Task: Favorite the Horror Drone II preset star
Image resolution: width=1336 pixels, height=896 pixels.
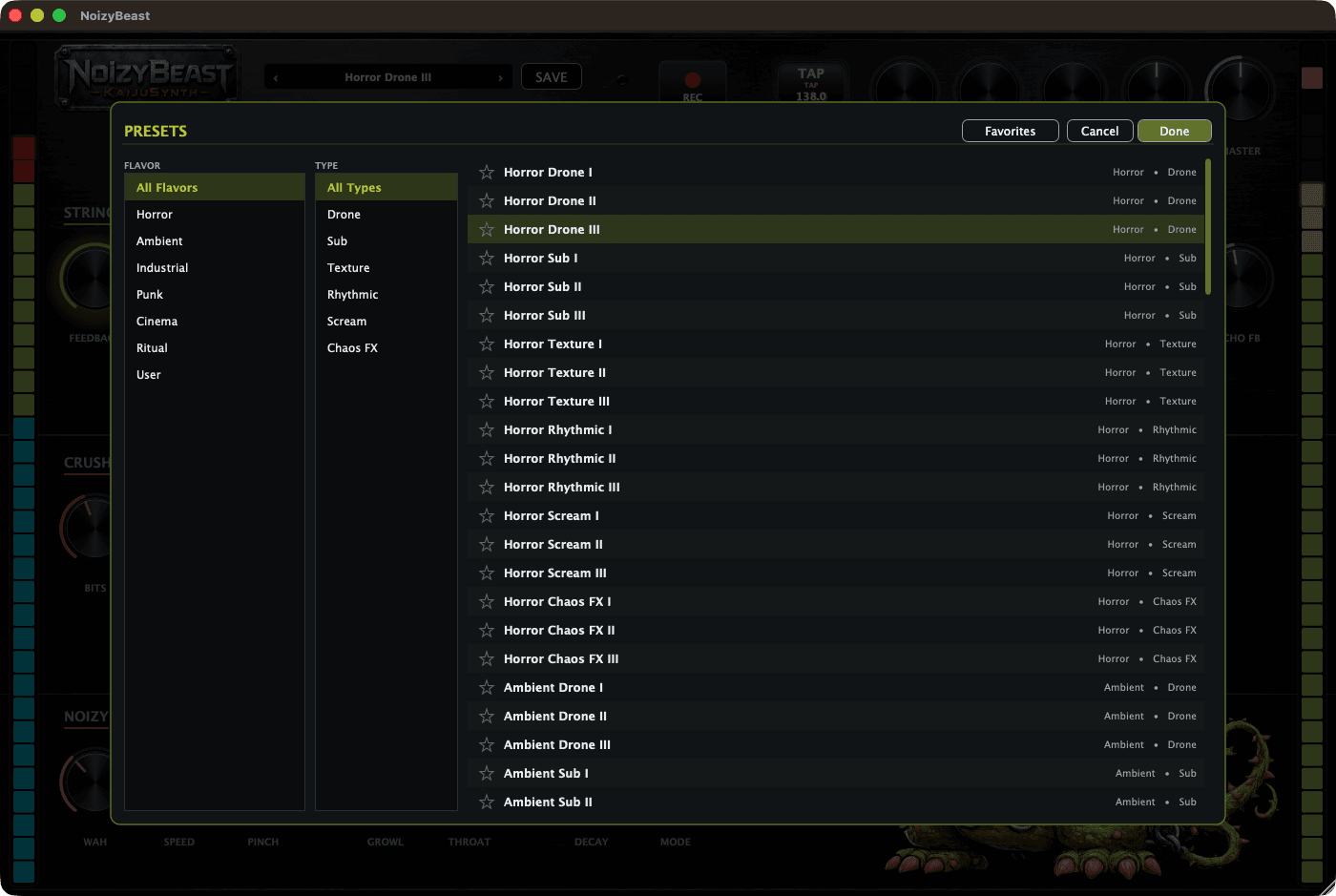Action: click(487, 201)
